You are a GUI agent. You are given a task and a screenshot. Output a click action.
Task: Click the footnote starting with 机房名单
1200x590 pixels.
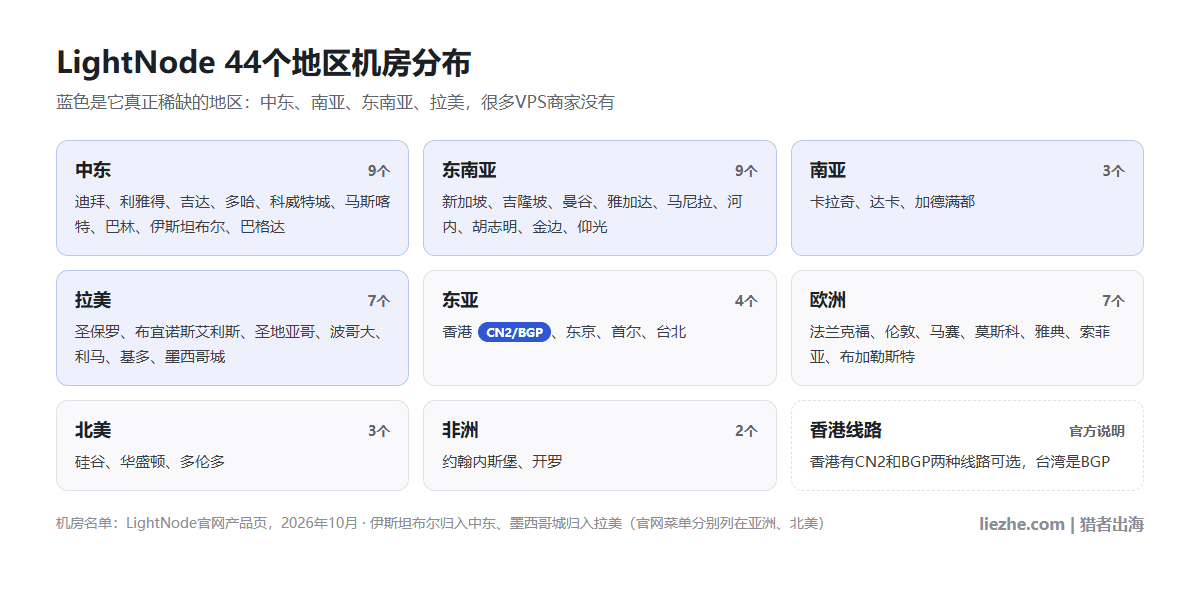[443, 523]
